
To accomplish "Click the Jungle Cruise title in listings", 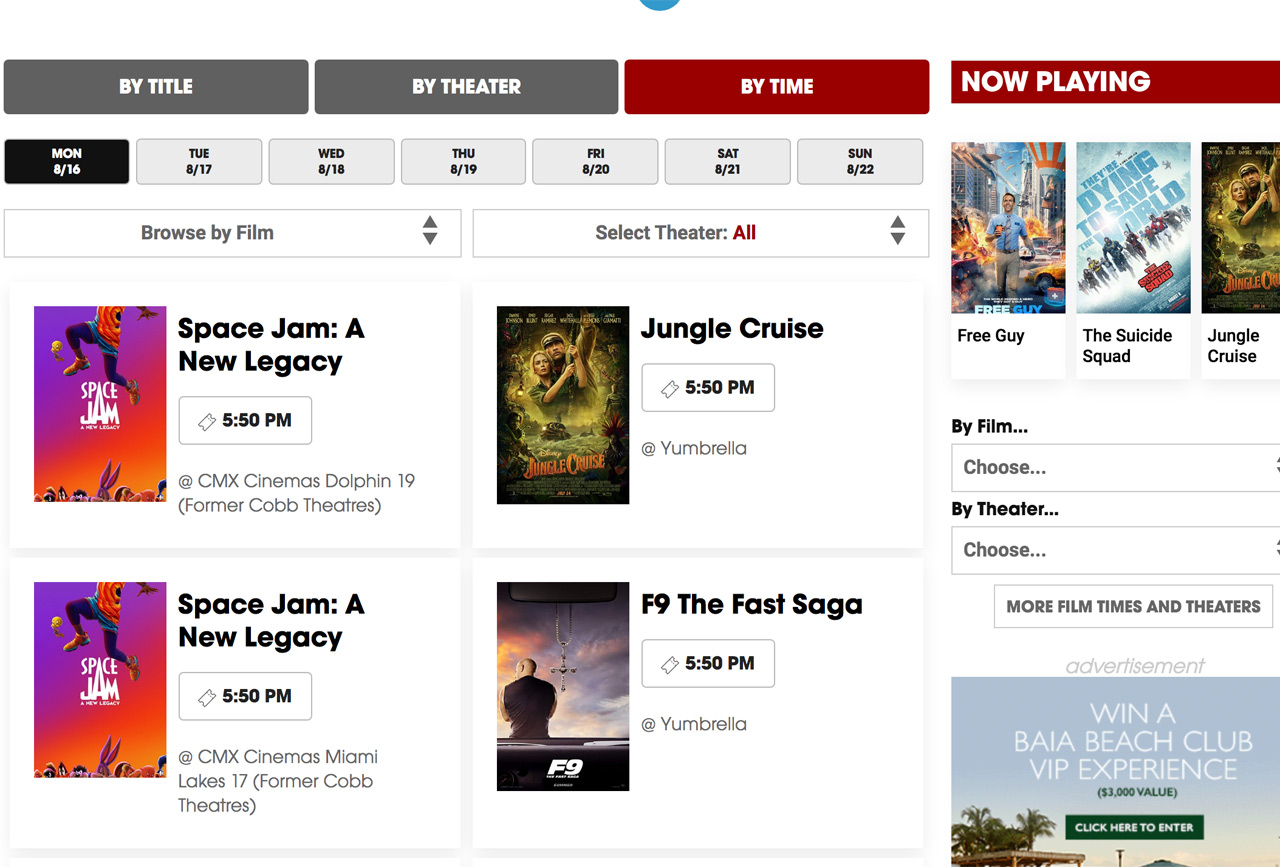I will click(x=732, y=329).
